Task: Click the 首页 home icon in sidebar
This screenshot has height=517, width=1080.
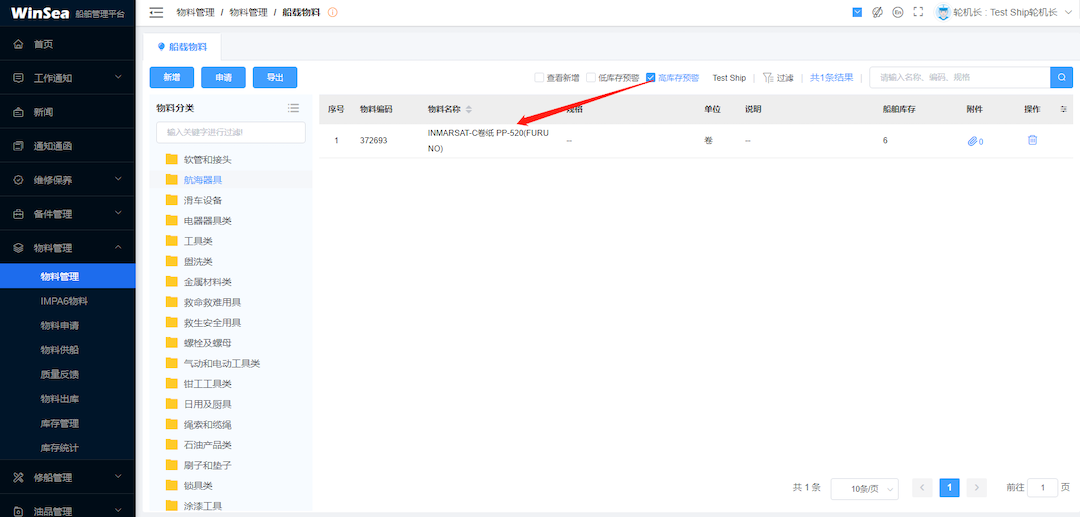Action: pos(19,44)
